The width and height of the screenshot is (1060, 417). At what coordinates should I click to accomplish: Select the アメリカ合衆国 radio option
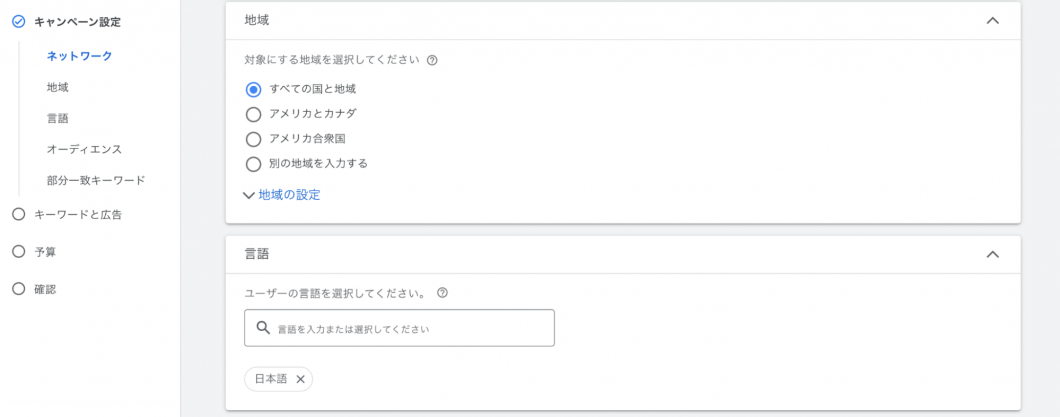254,139
